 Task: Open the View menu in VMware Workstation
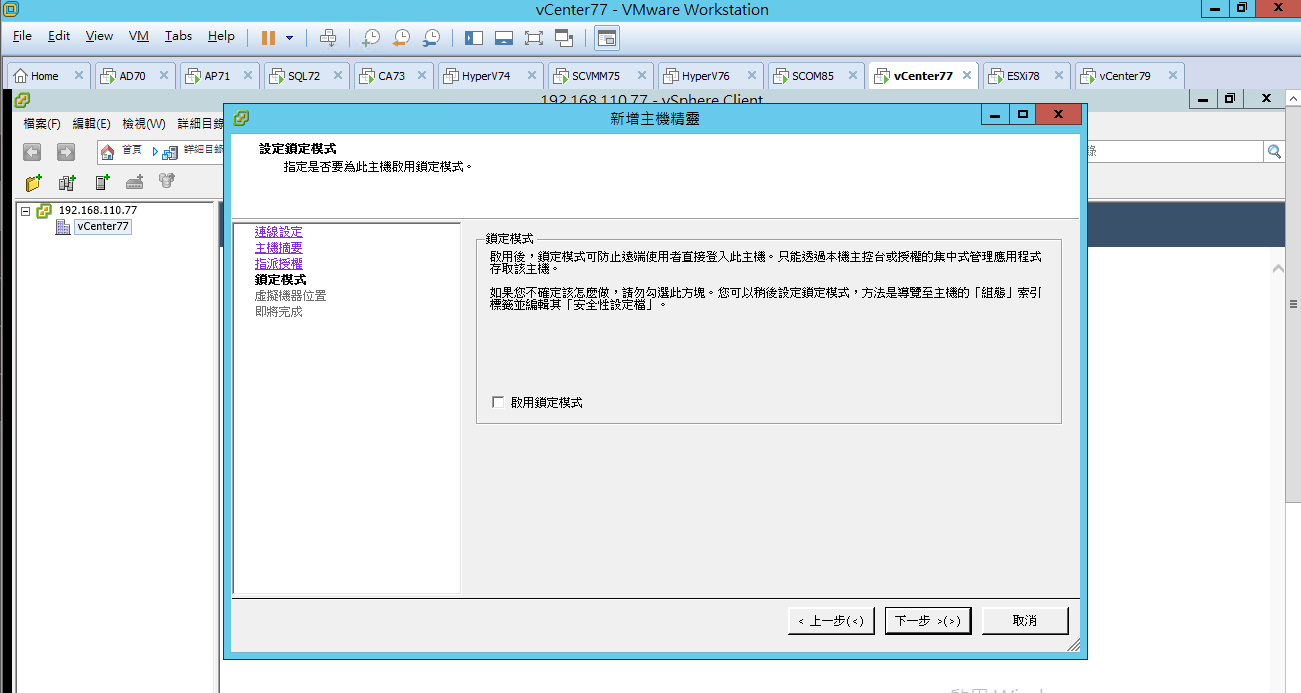coord(99,36)
